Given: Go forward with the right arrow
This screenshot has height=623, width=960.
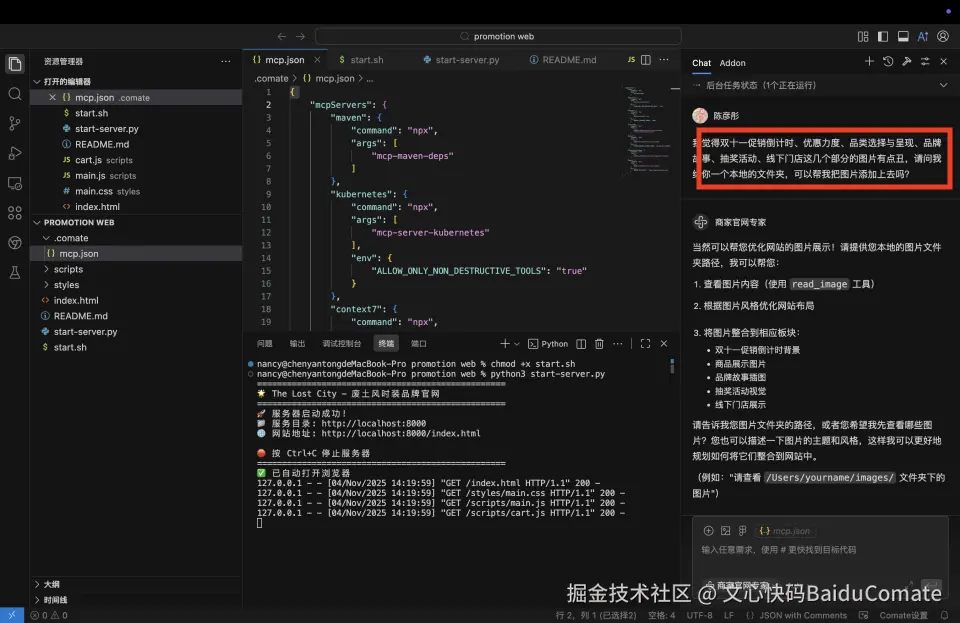Looking at the screenshot, I should pos(300,37).
